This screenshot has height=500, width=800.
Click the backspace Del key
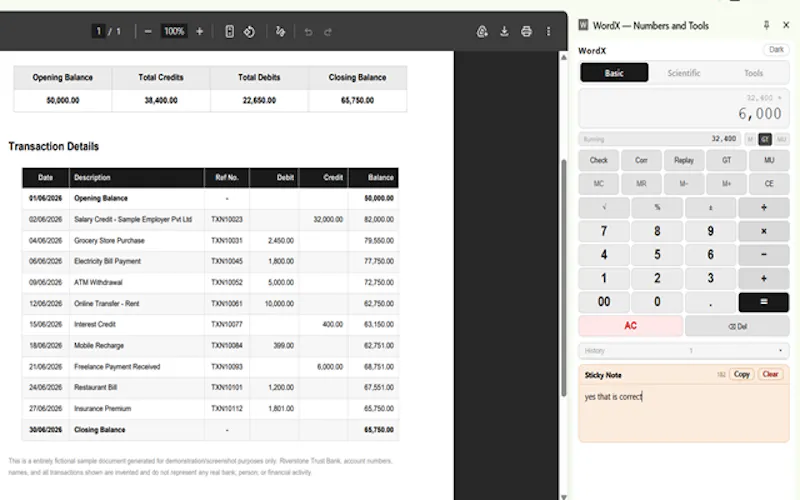pos(737,326)
